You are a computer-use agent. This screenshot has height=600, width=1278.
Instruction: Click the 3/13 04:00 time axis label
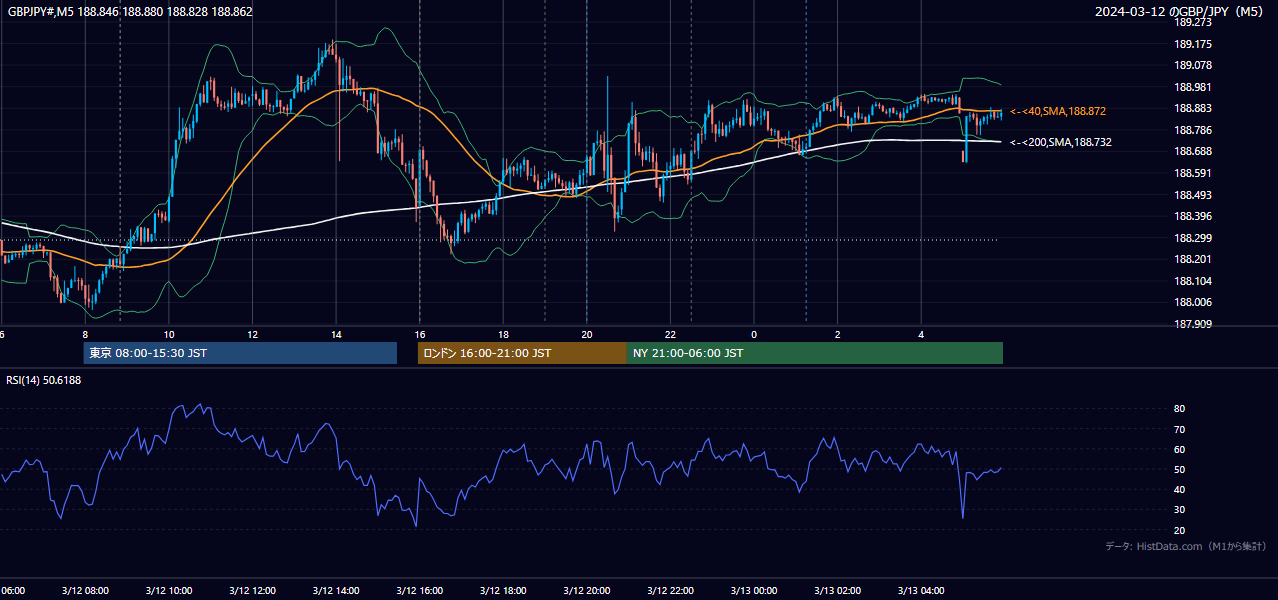(920, 591)
